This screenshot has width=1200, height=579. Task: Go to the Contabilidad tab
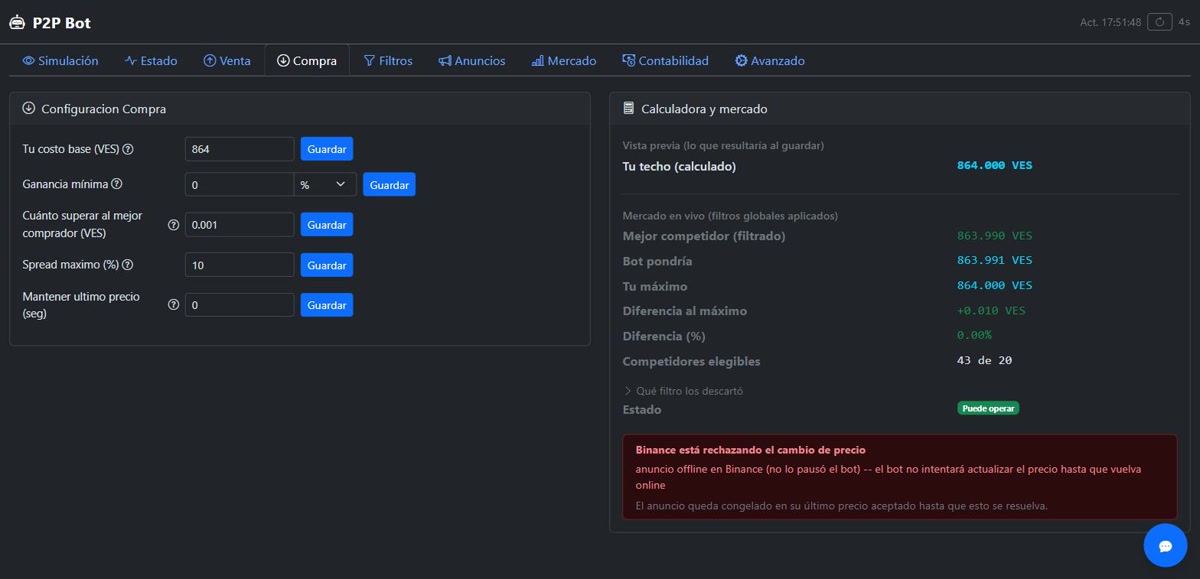[665, 61]
